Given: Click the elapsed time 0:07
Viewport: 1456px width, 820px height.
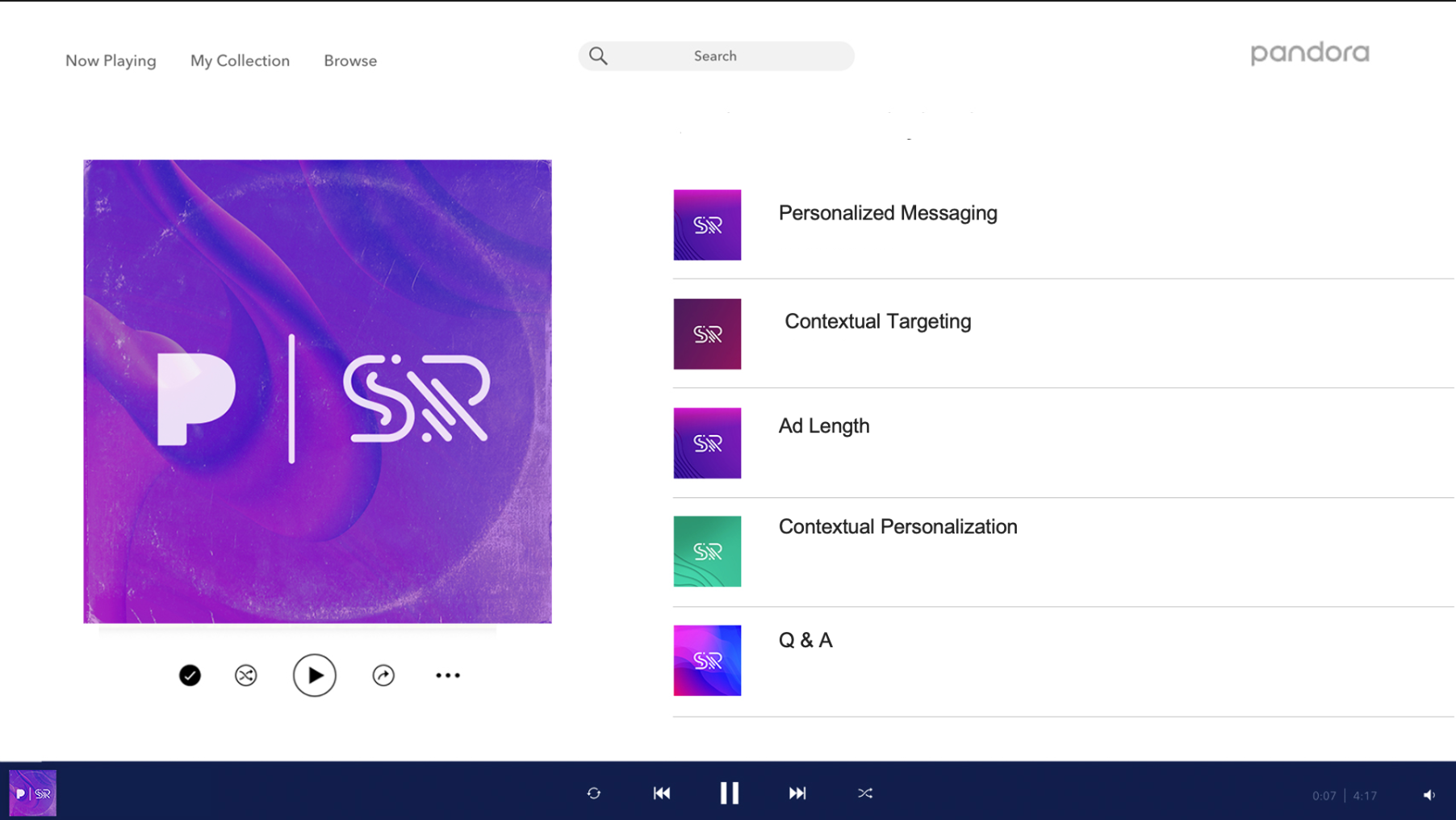Looking at the screenshot, I should 1324,796.
